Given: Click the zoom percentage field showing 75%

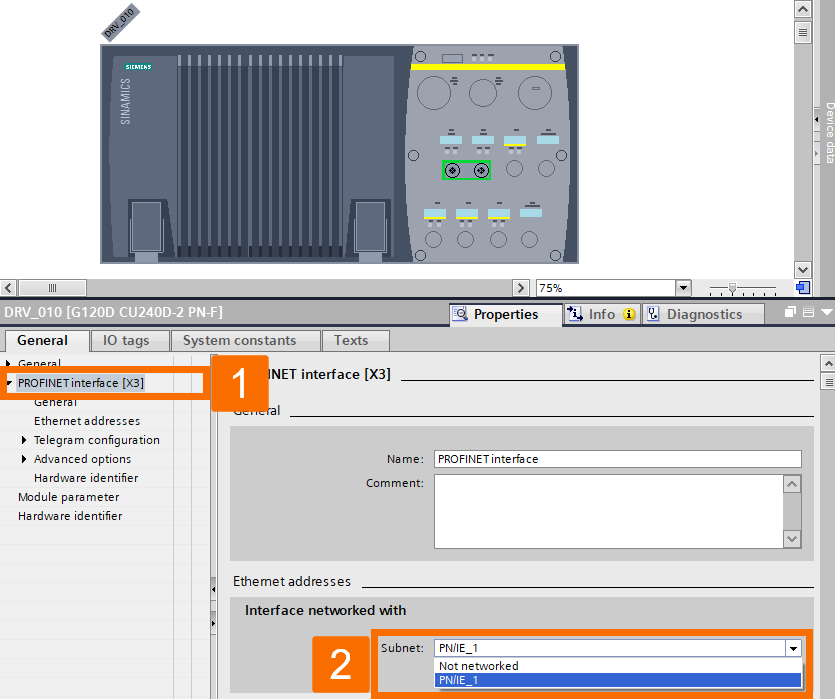Looking at the screenshot, I should click(605, 288).
